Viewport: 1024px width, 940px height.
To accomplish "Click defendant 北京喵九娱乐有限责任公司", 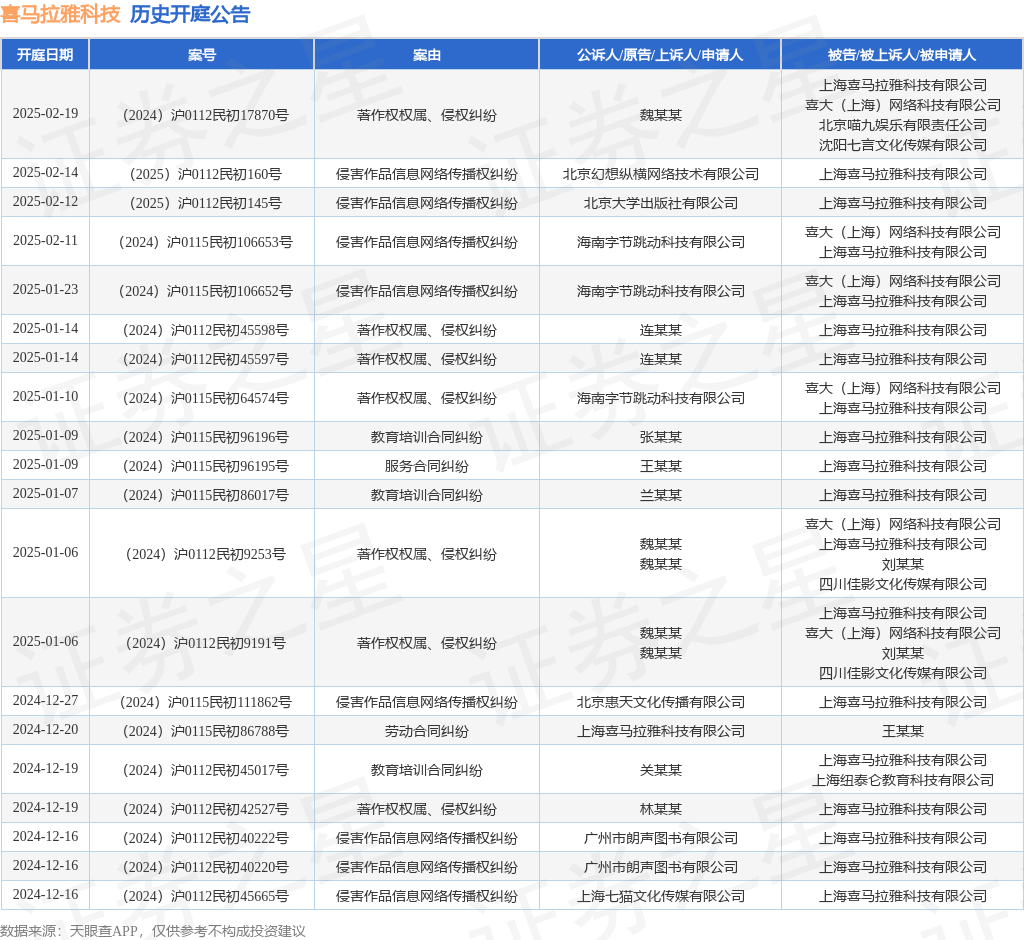I will pos(903,125).
